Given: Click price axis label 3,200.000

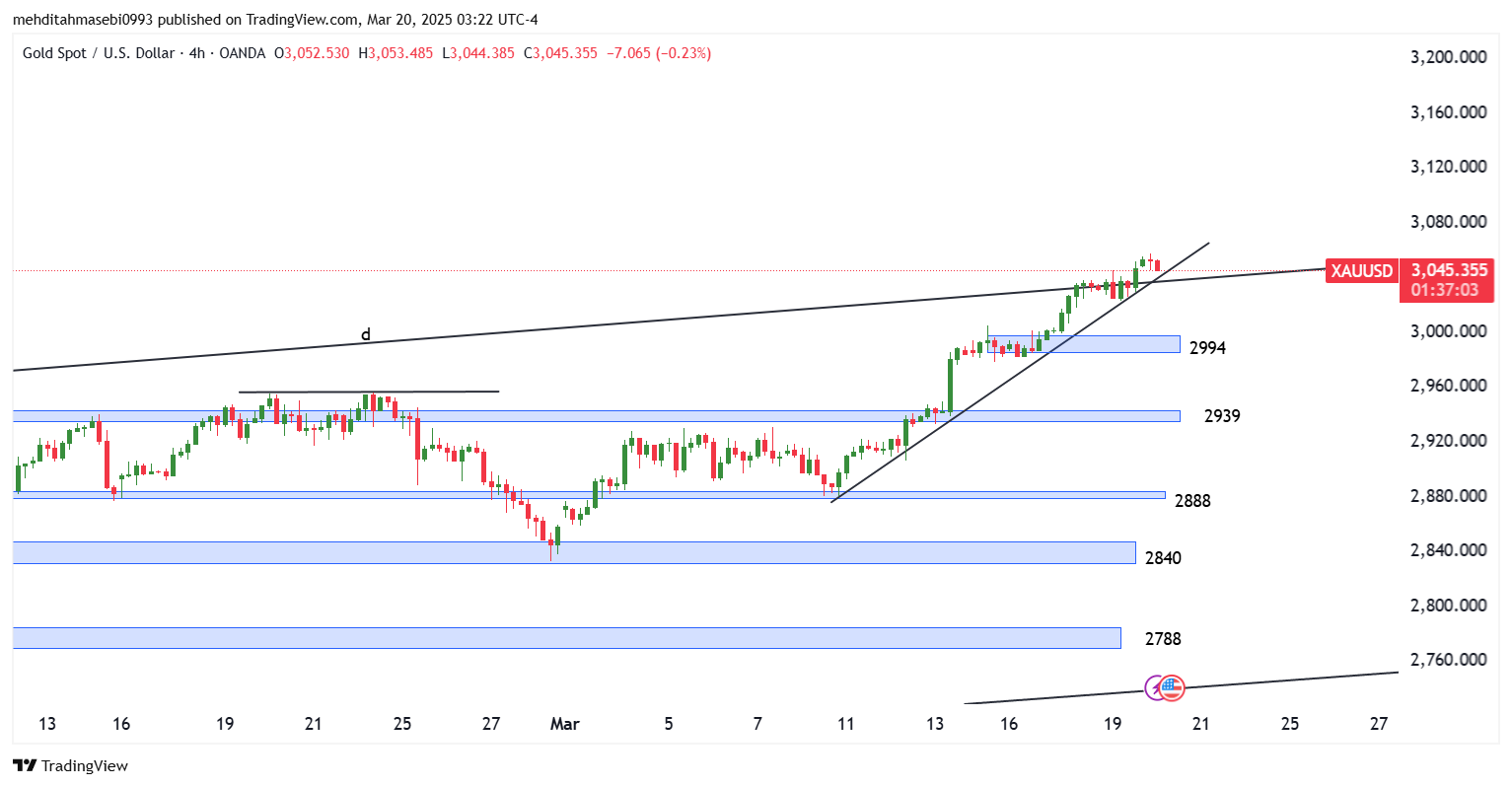Looking at the screenshot, I should coord(1449,57).
